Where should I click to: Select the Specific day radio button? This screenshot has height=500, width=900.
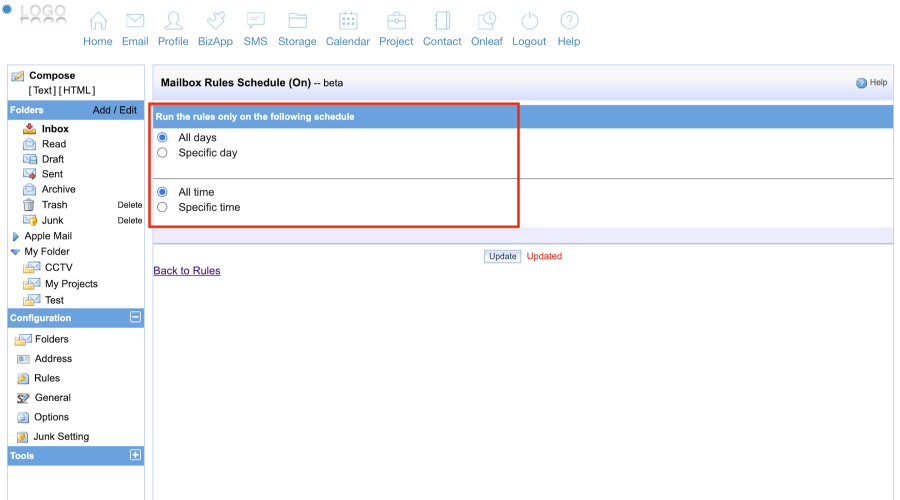163,153
